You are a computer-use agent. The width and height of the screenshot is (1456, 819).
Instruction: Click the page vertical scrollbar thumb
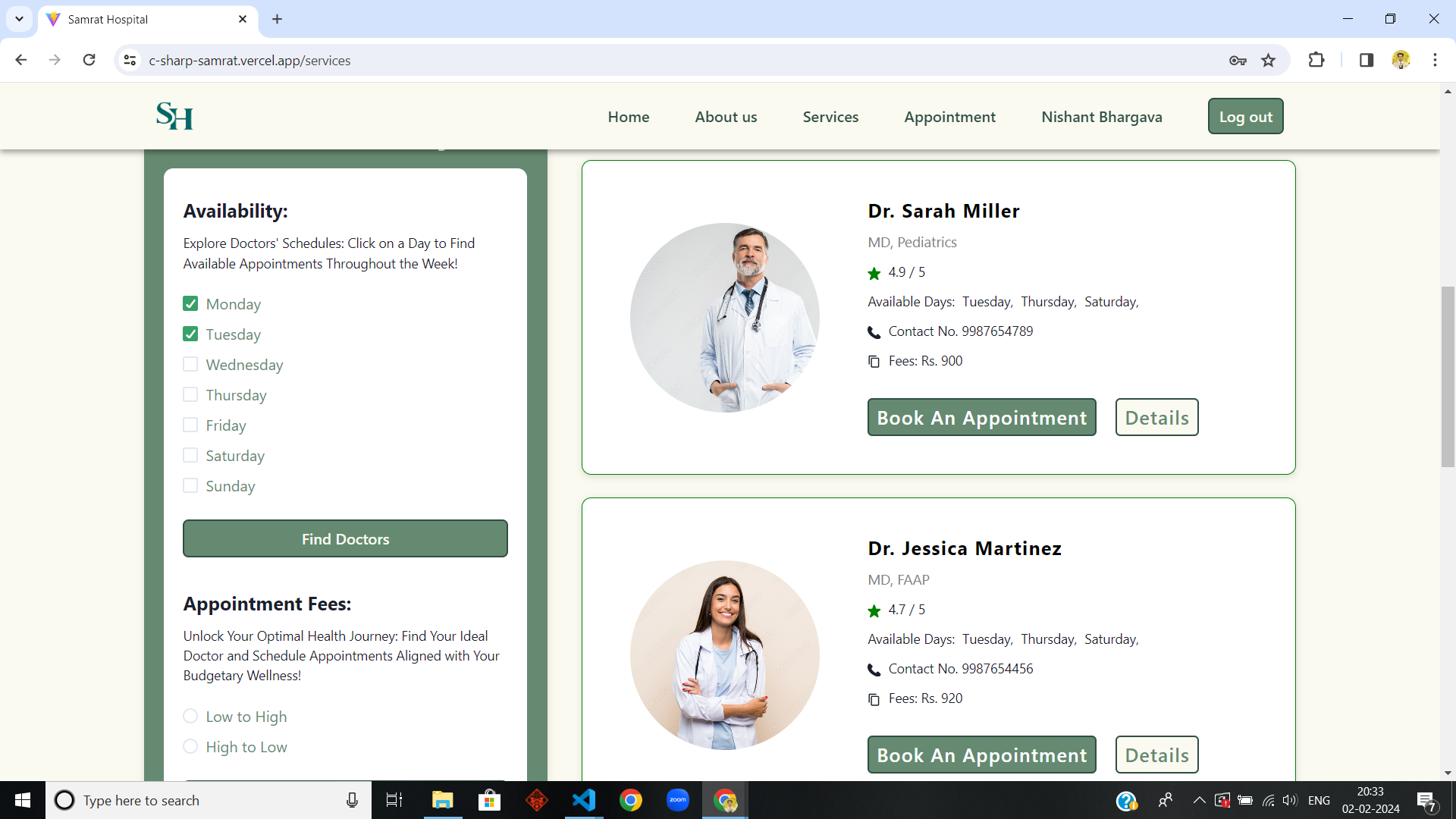pyautogui.click(x=1448, y=377)
